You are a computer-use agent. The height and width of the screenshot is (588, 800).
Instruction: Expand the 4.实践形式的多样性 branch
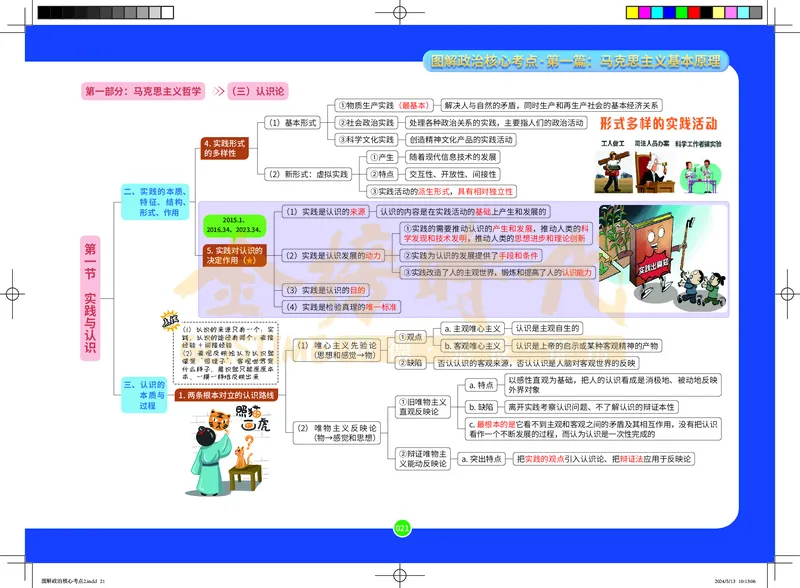(x=224, y=150)
